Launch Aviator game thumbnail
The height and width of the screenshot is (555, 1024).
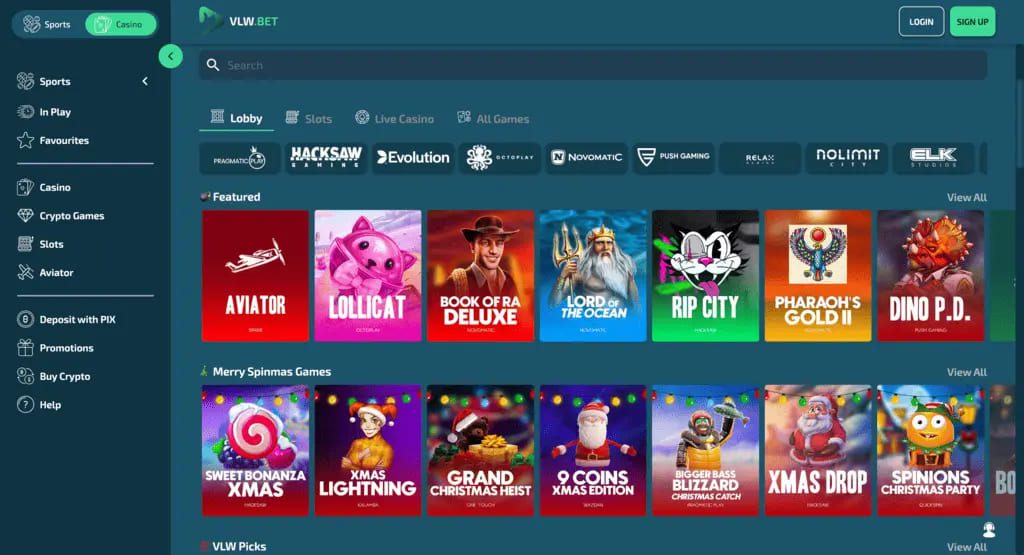tap(255, 276)
